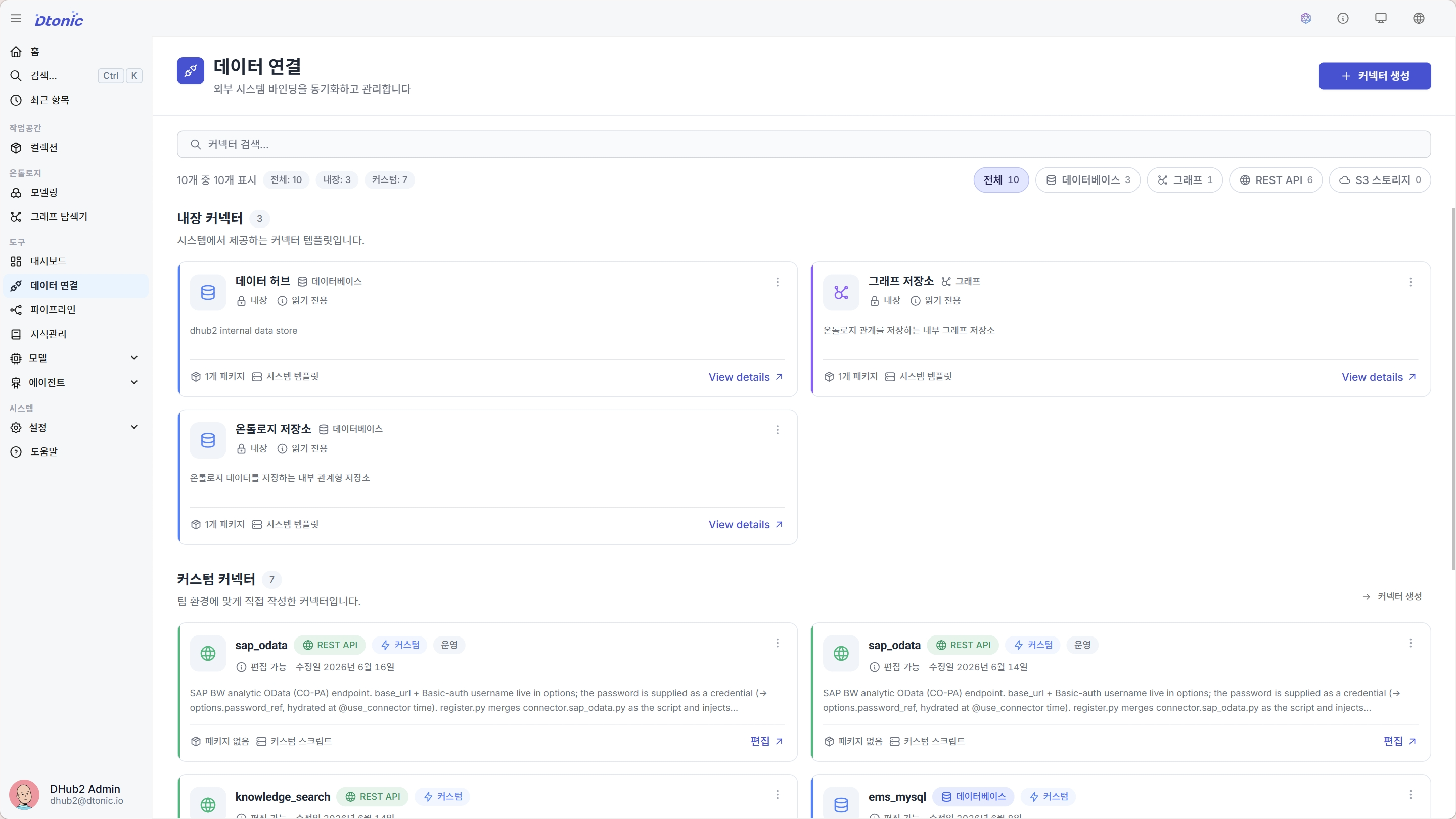1456x819 pixels.
Task: View details of 데이터 허브 connector
Action: point(746,377)
